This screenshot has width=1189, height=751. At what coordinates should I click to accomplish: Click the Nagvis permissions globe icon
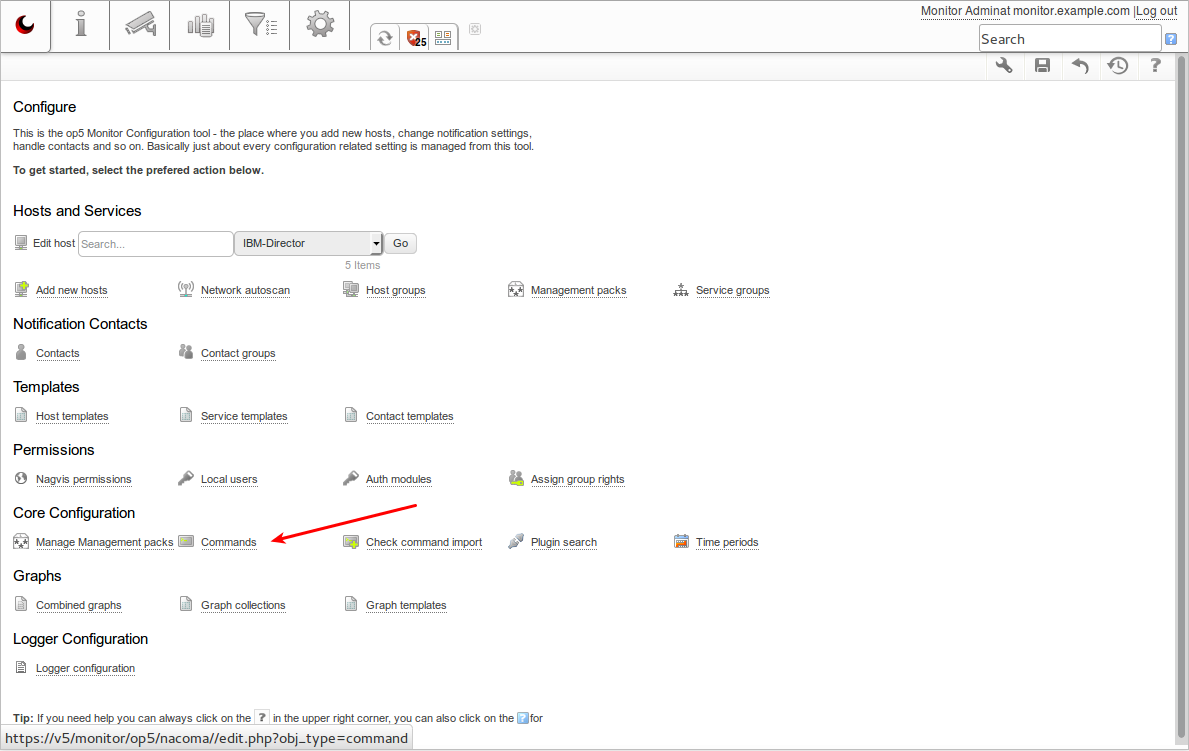21,478
